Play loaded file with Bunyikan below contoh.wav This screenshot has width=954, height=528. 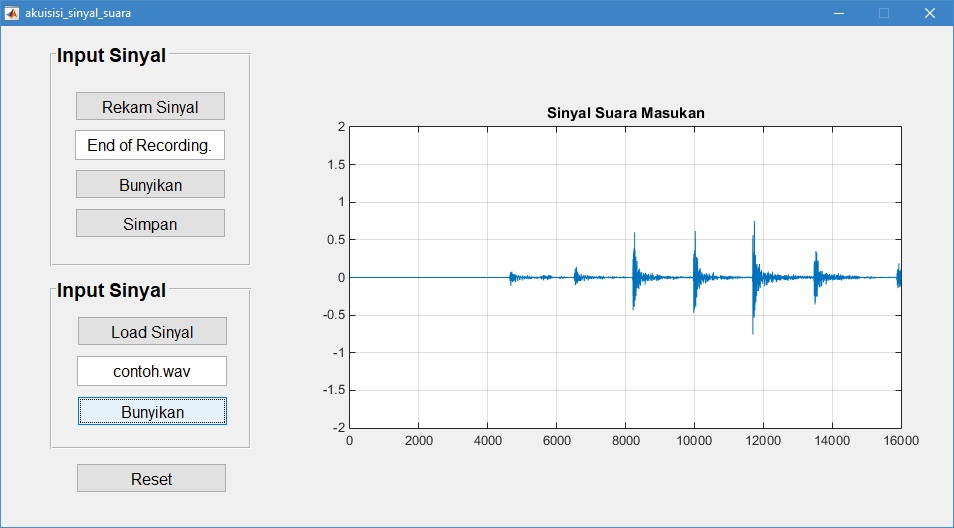[x=152, y=411]
